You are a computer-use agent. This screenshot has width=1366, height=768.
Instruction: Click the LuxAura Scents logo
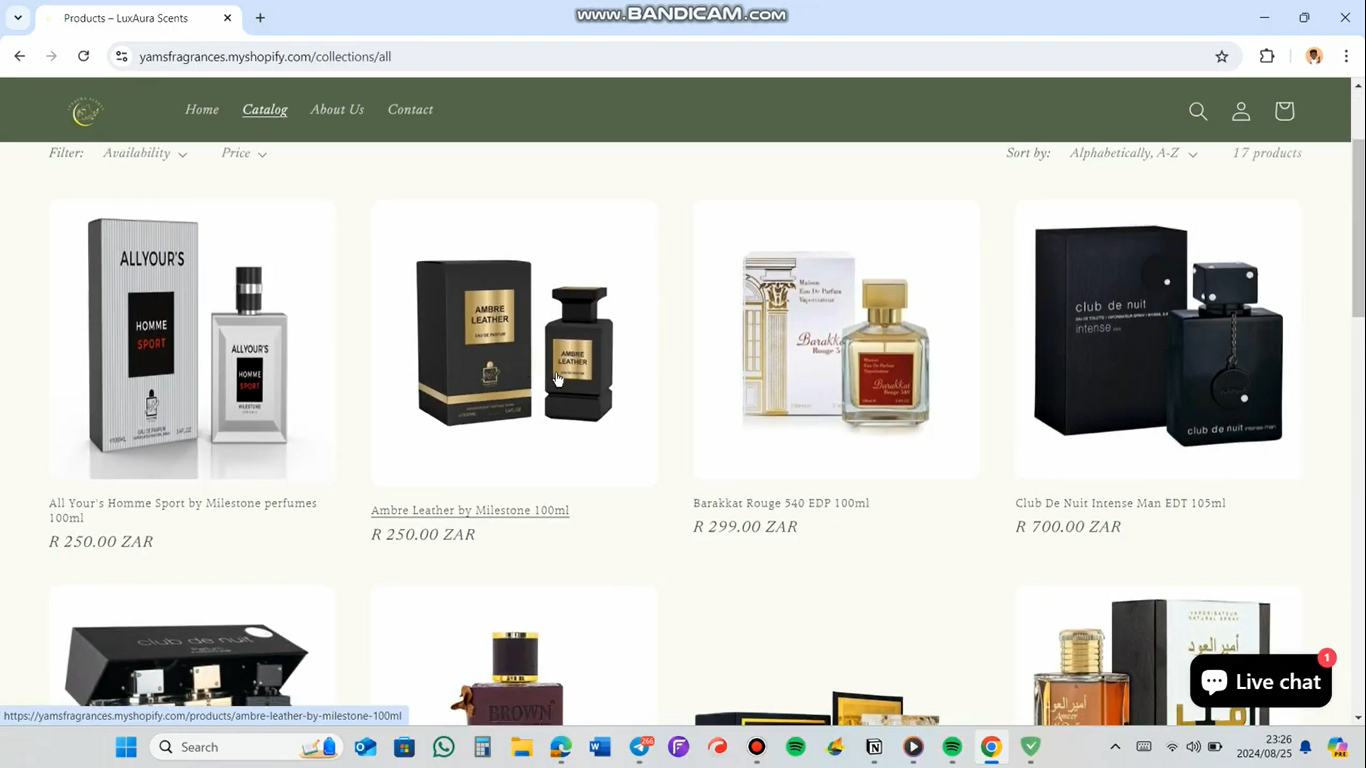coord(85,110)
